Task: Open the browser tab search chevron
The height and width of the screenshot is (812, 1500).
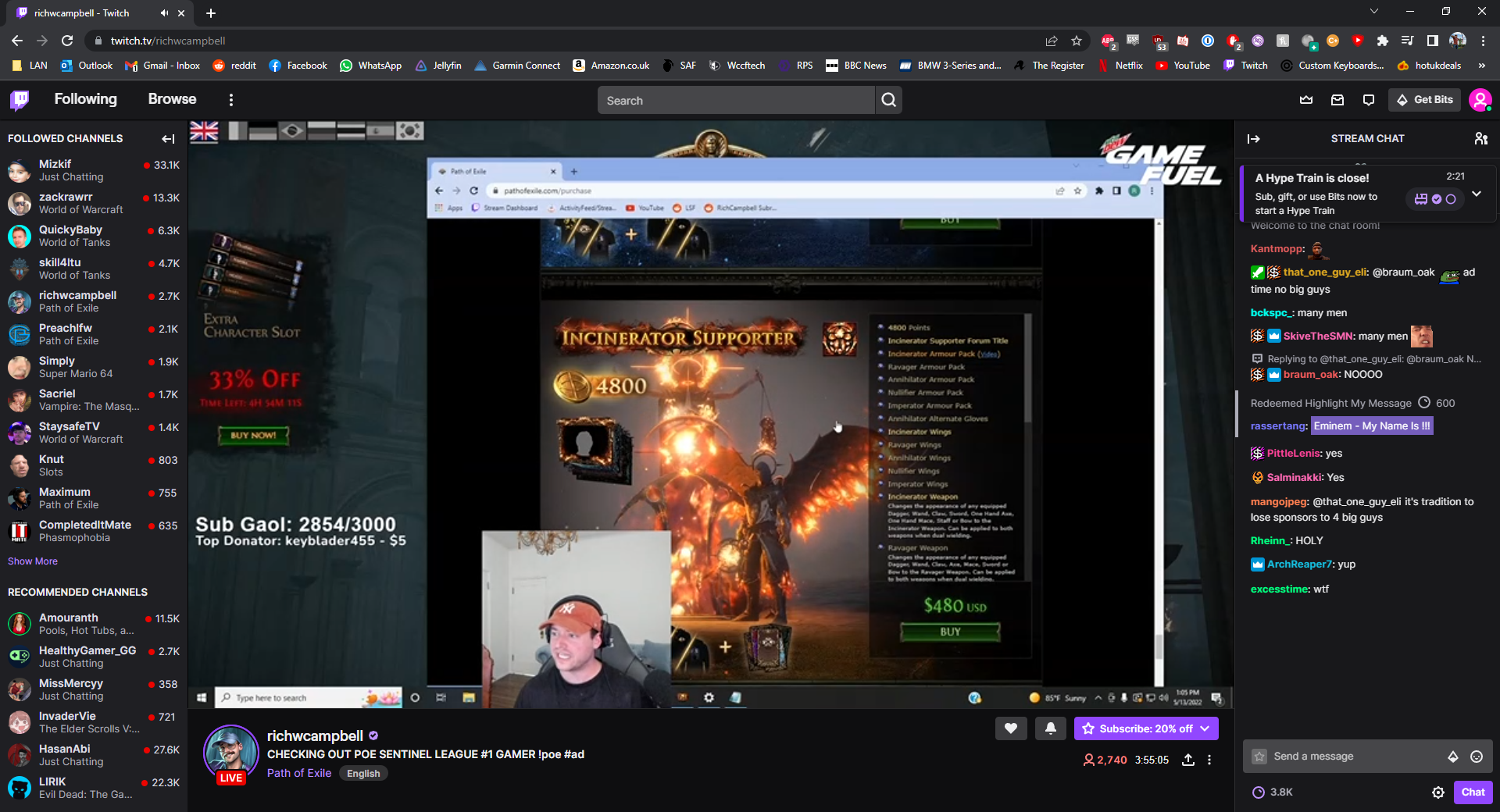Action: (1374, 12)
